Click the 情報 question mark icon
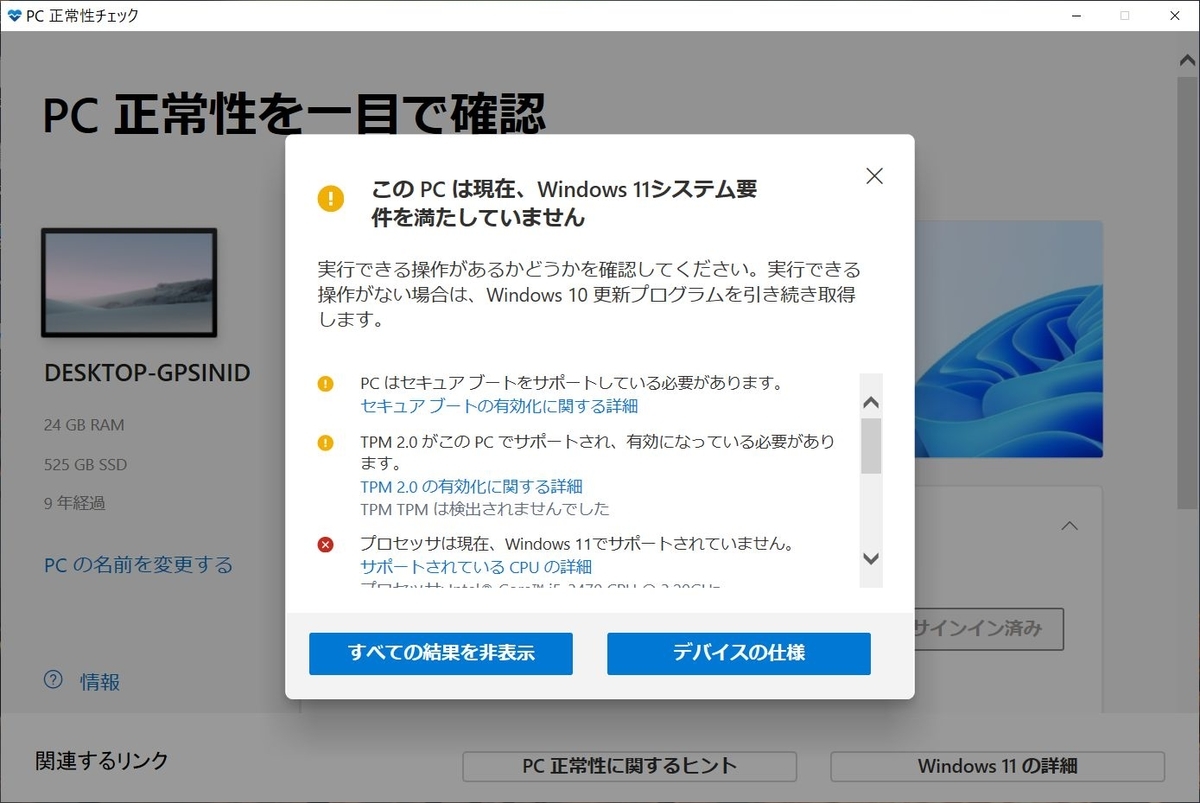The image size is (1200, 803). click(53, 680)
